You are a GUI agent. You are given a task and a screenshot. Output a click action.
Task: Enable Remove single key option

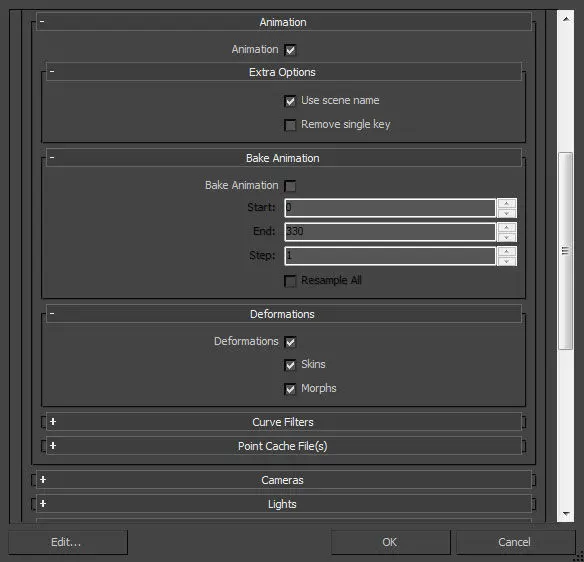pos(290,125)
